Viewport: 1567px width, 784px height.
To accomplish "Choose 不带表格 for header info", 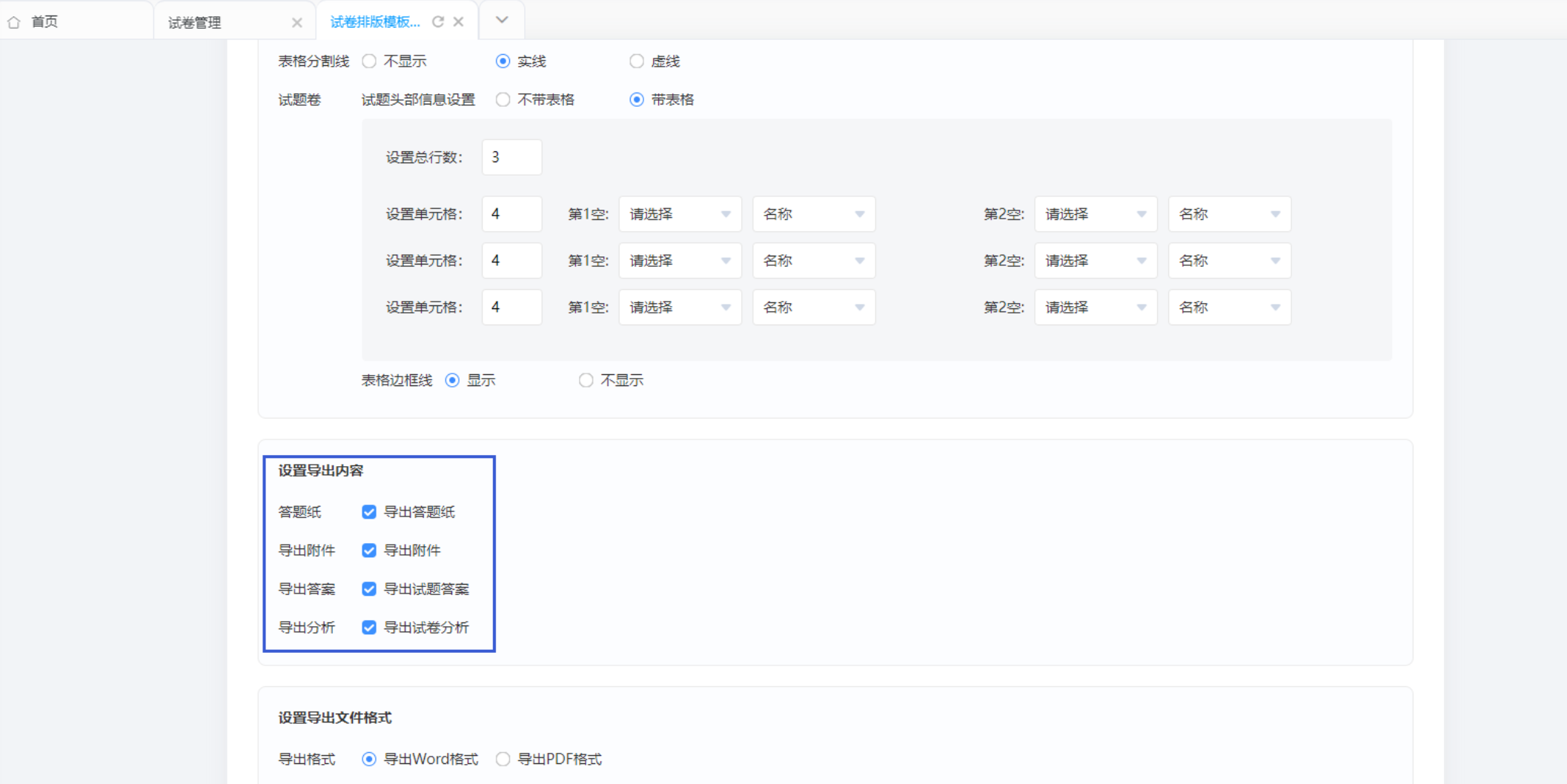I will tap(503, 99).
